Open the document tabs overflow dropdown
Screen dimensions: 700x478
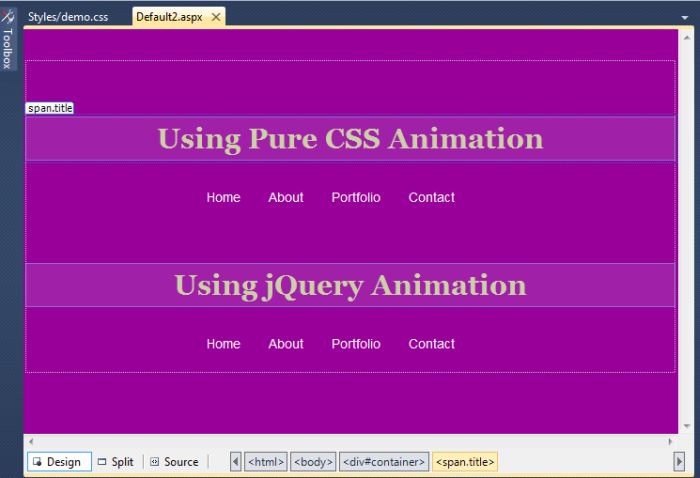(685, 17)
